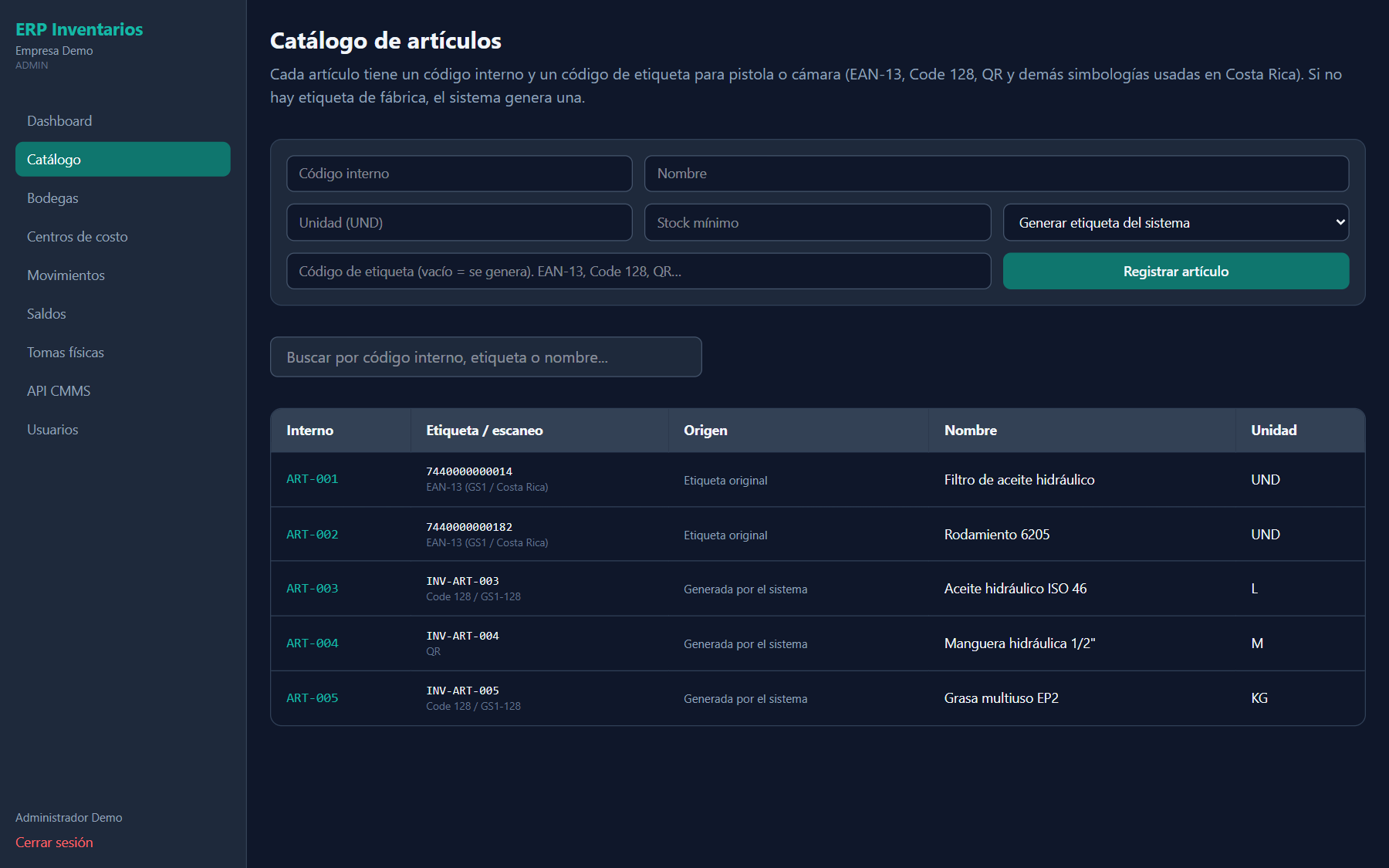Open the Generar etiqueta del sistema dropdown

[1175, 223]
